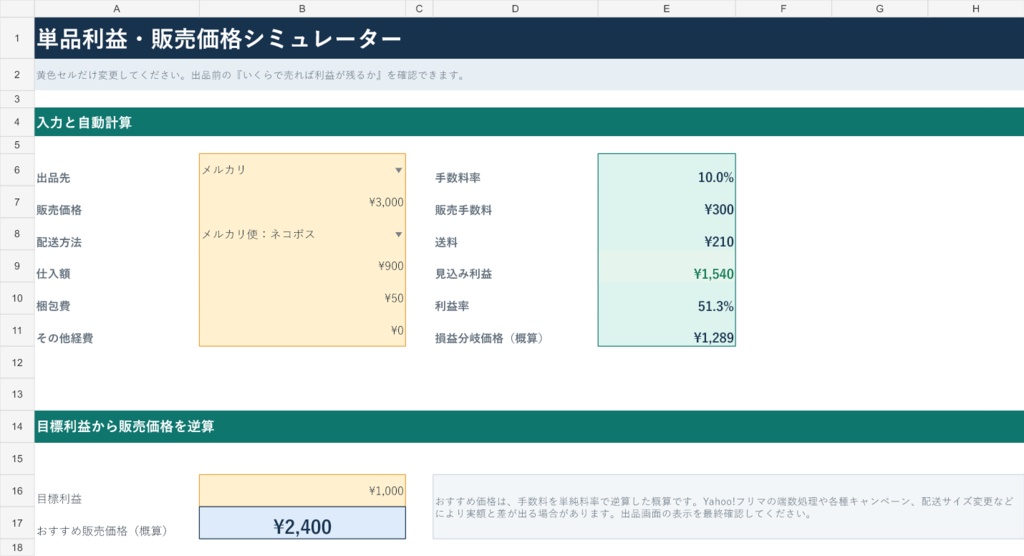Click the 梱包費 label

(54, 306)
